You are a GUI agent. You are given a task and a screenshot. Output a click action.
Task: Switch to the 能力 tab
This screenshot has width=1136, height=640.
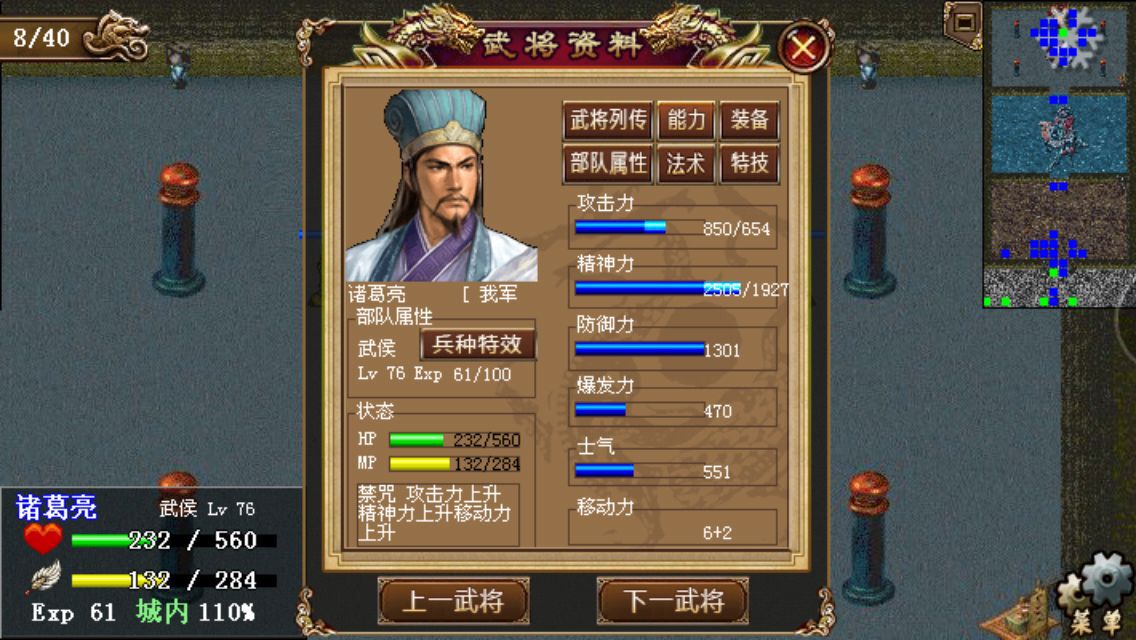pyautogui.click(x=686, y=120)
